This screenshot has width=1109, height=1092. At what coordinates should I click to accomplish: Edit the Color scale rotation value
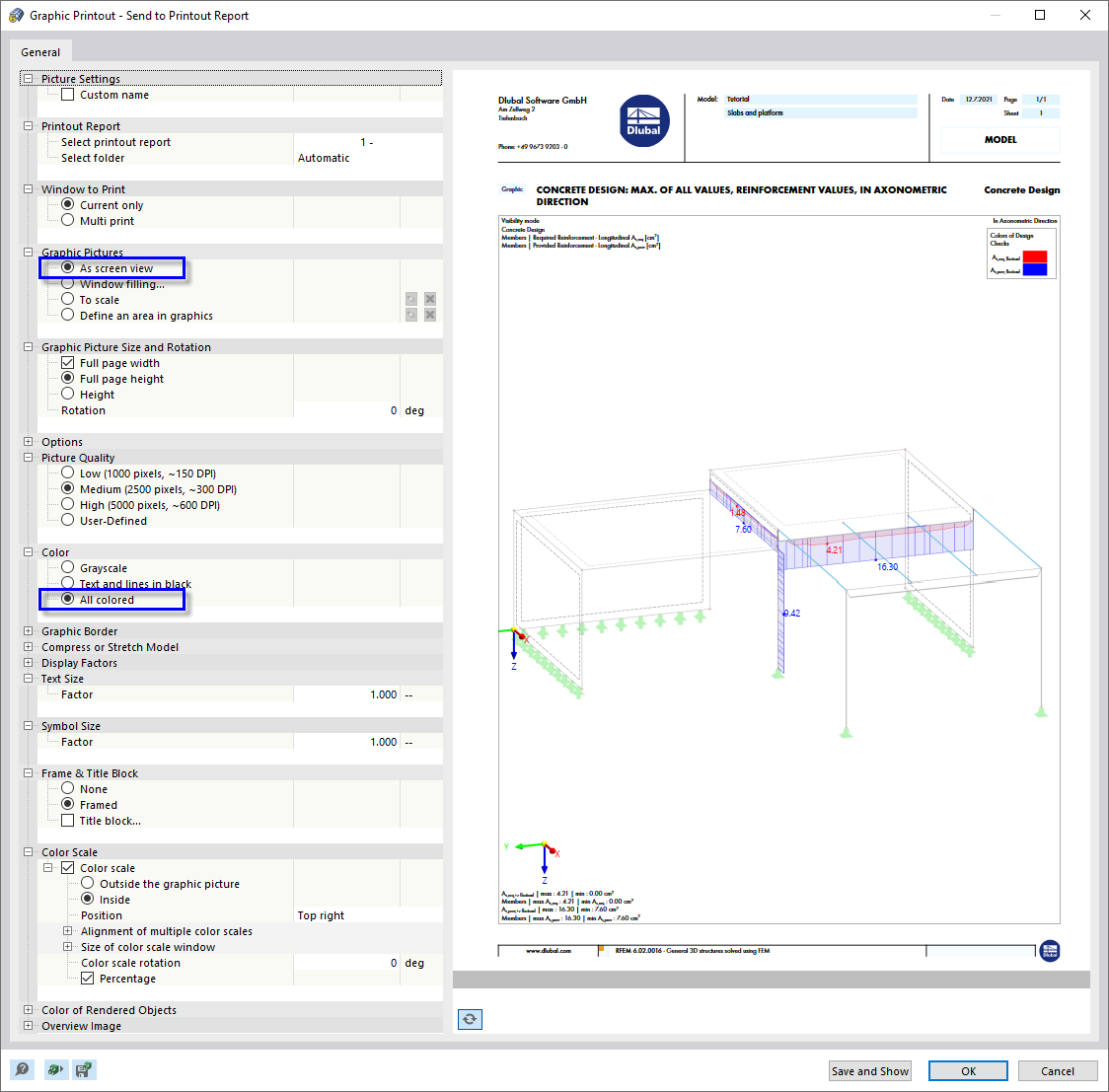(x=346, y=963)
